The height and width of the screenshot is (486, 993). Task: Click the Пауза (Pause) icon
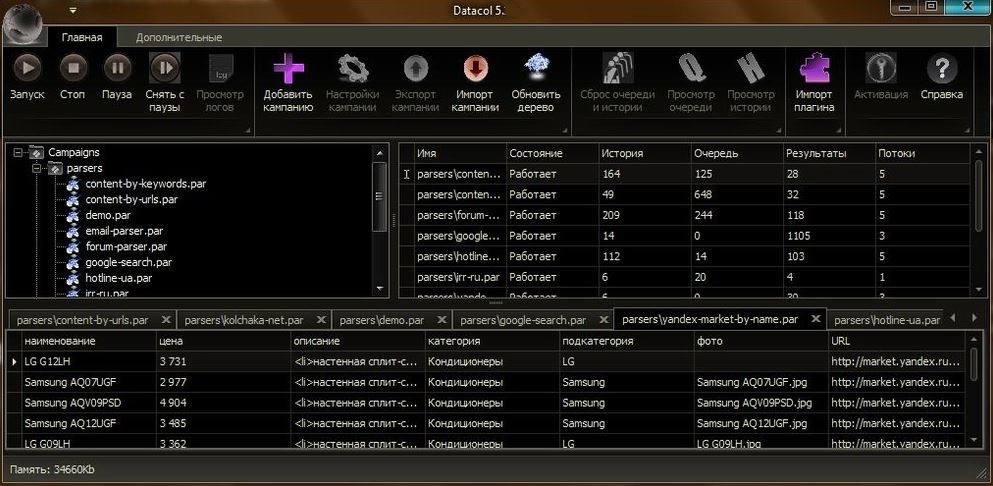[x=117, y=68]
